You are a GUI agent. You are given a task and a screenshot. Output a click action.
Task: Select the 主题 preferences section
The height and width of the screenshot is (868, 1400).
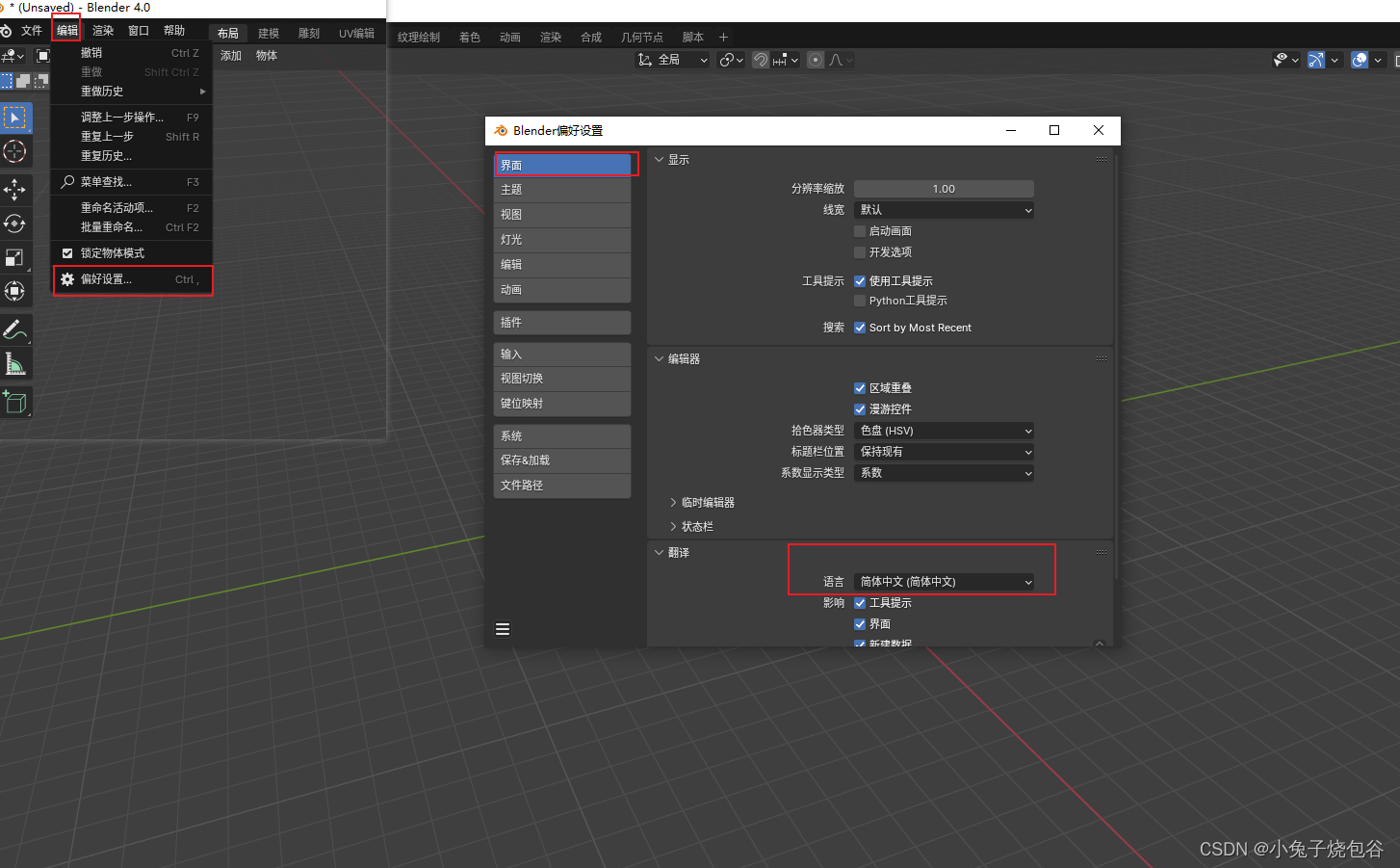click(562, 190)
